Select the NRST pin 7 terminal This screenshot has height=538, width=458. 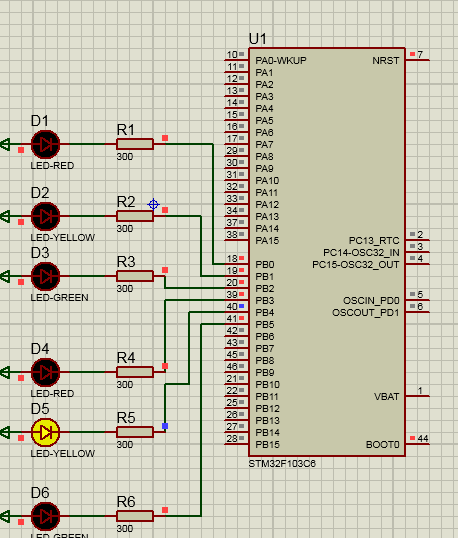click(418, 60)
